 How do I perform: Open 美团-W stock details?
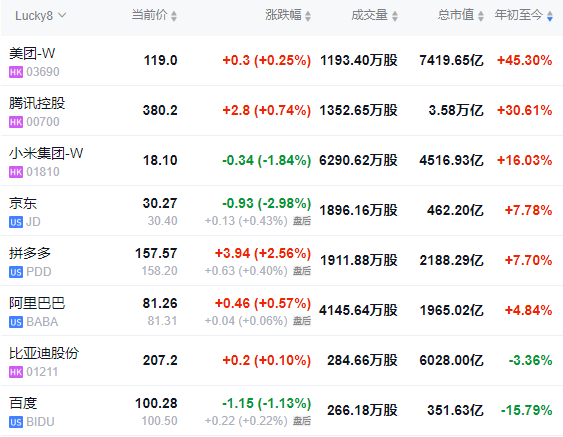click(282, 61)
